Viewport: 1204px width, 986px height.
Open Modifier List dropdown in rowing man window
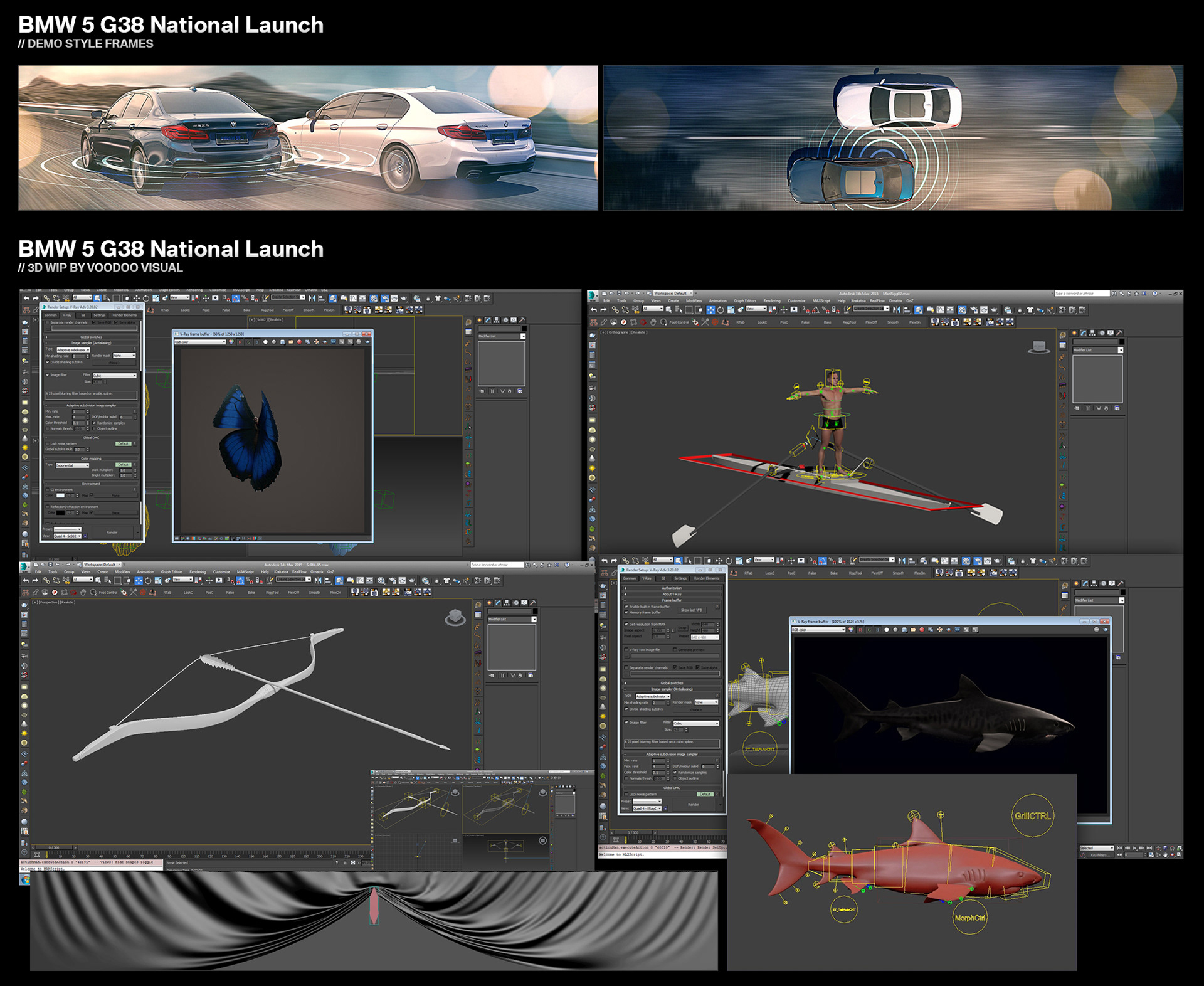click(1098, 350)
